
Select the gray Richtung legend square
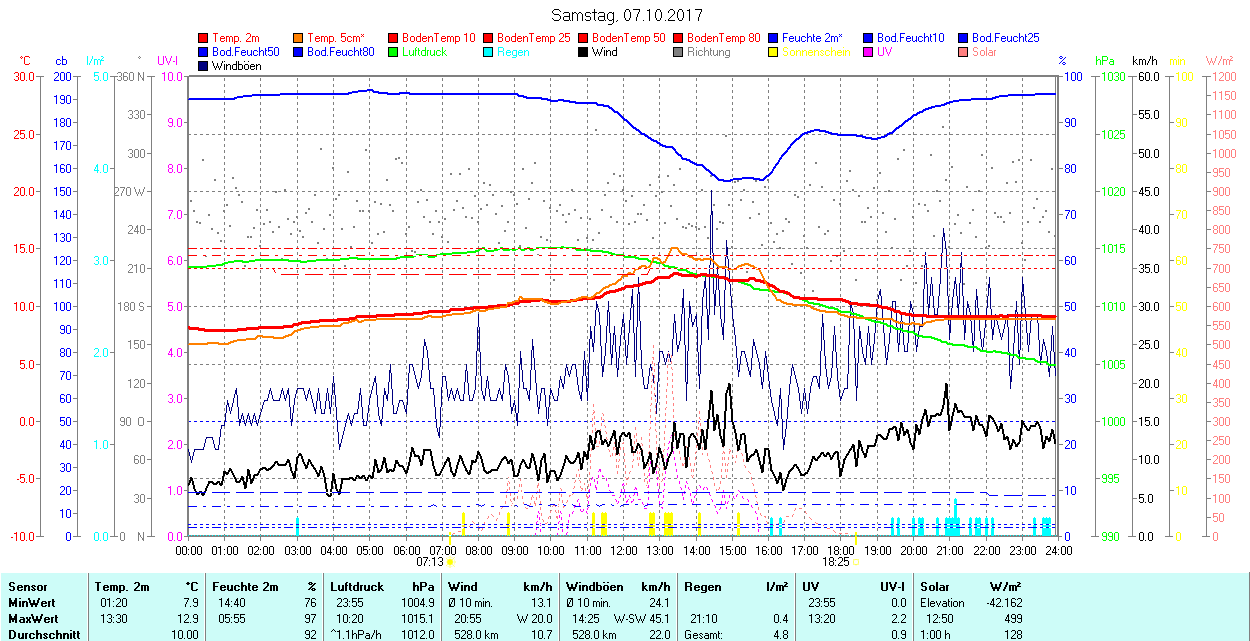point(679,52)
